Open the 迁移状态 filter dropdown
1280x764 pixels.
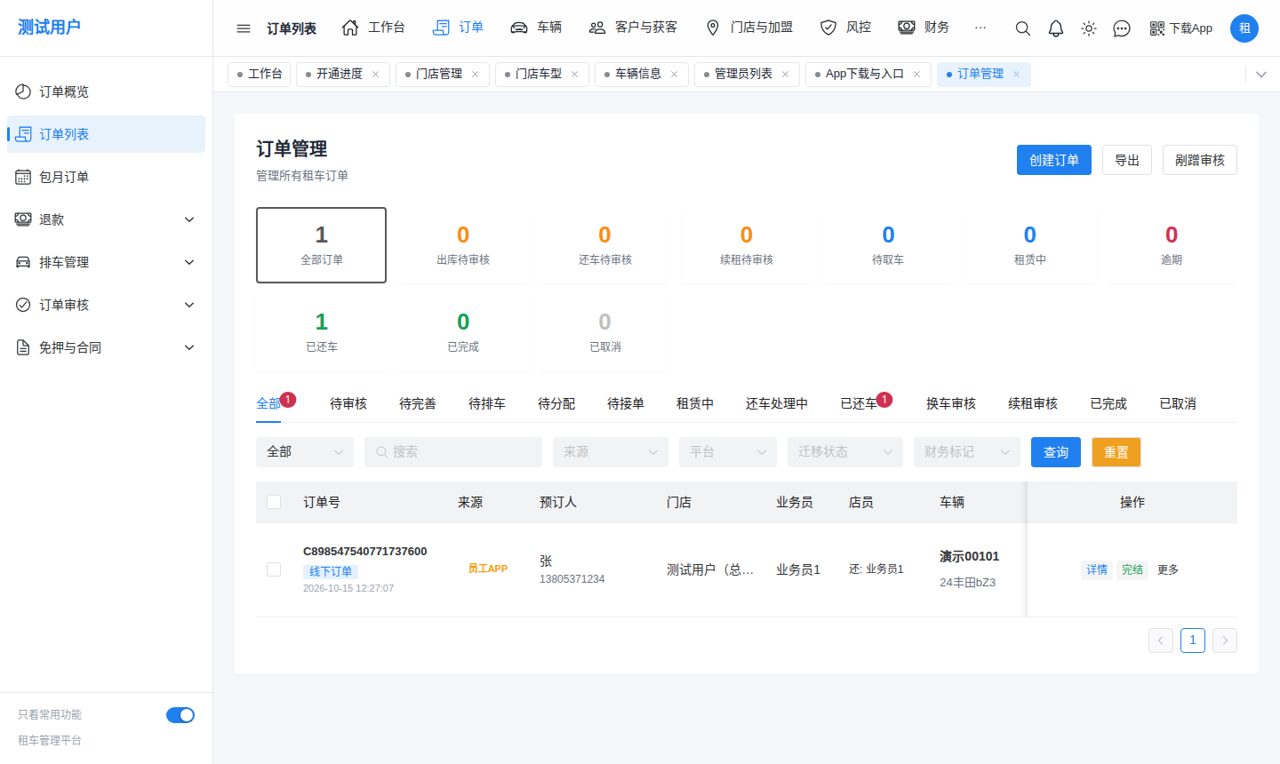click(x=845, y=452)
